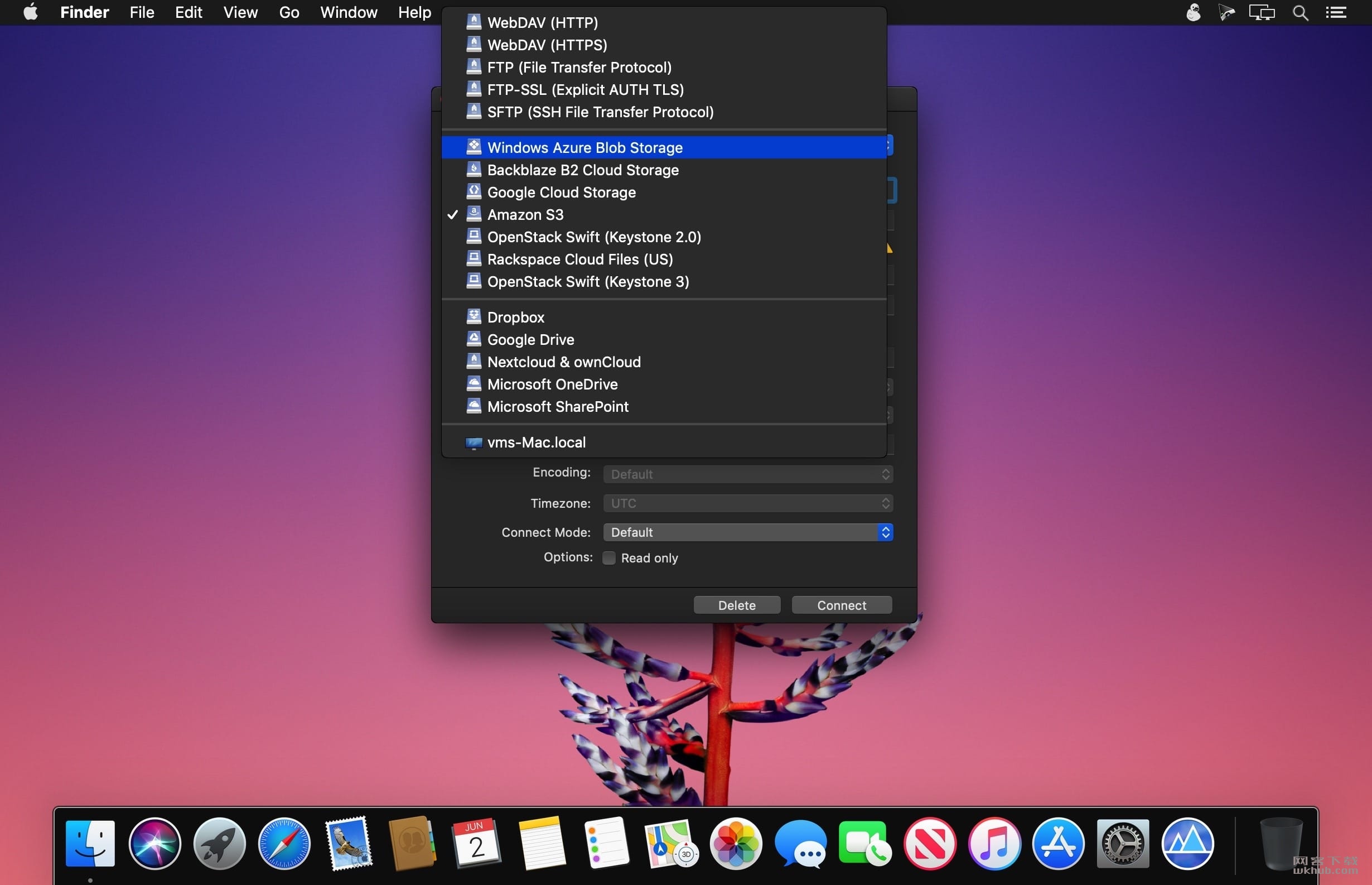Open Contacts book icon in Dock

(x=412, y=843)
